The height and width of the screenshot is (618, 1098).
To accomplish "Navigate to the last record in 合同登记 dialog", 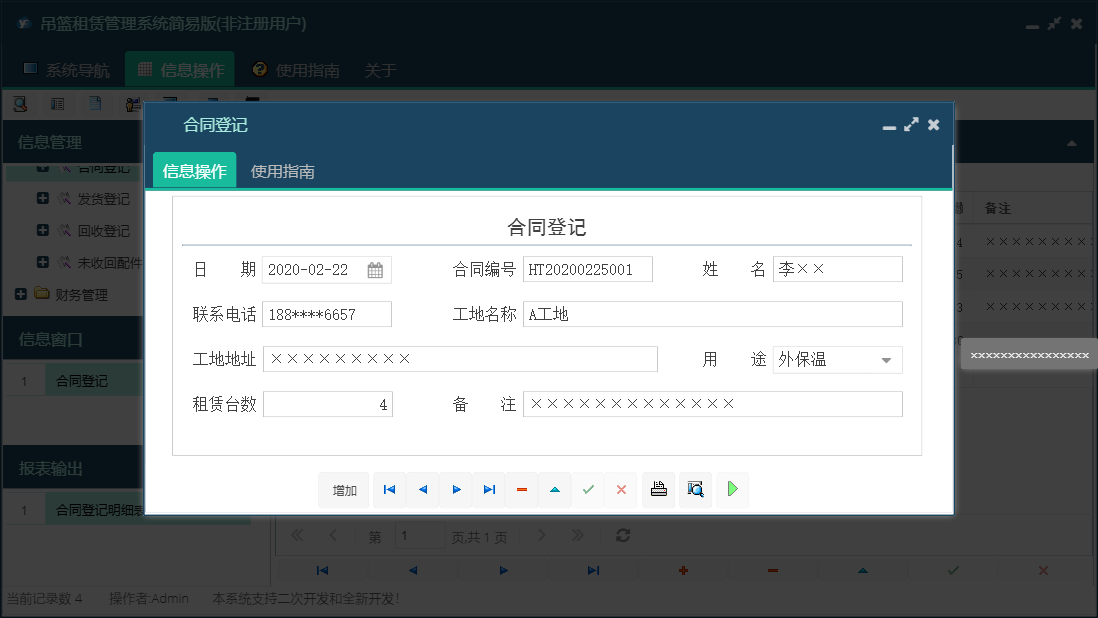I will pyautogui.click(x=489, y=490).
